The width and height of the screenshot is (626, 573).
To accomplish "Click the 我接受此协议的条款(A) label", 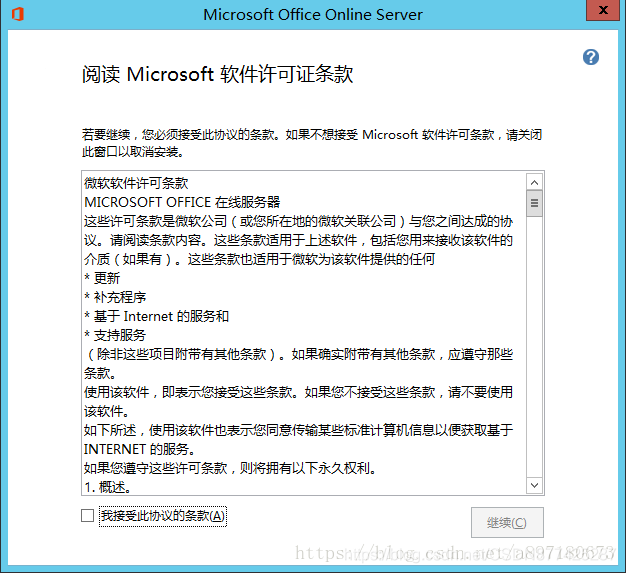I will point(163,516).
